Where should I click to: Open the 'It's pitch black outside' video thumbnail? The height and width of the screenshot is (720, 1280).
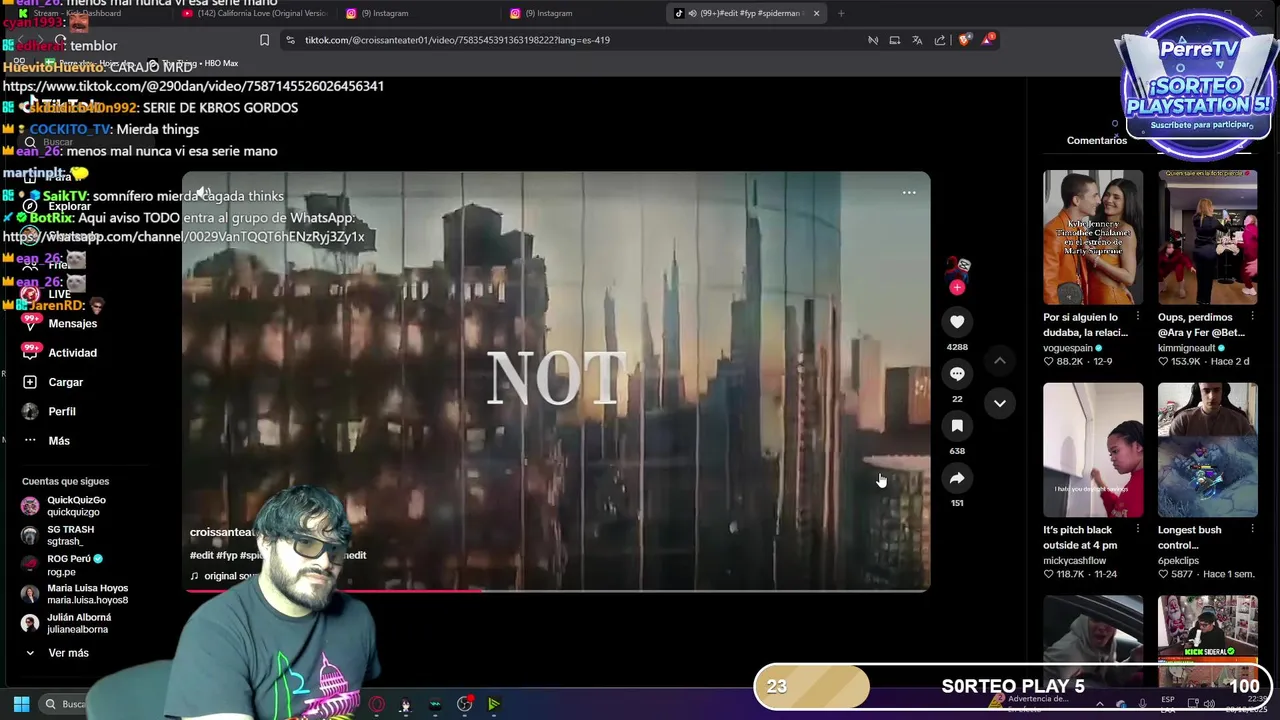[x=1093, y=450]
